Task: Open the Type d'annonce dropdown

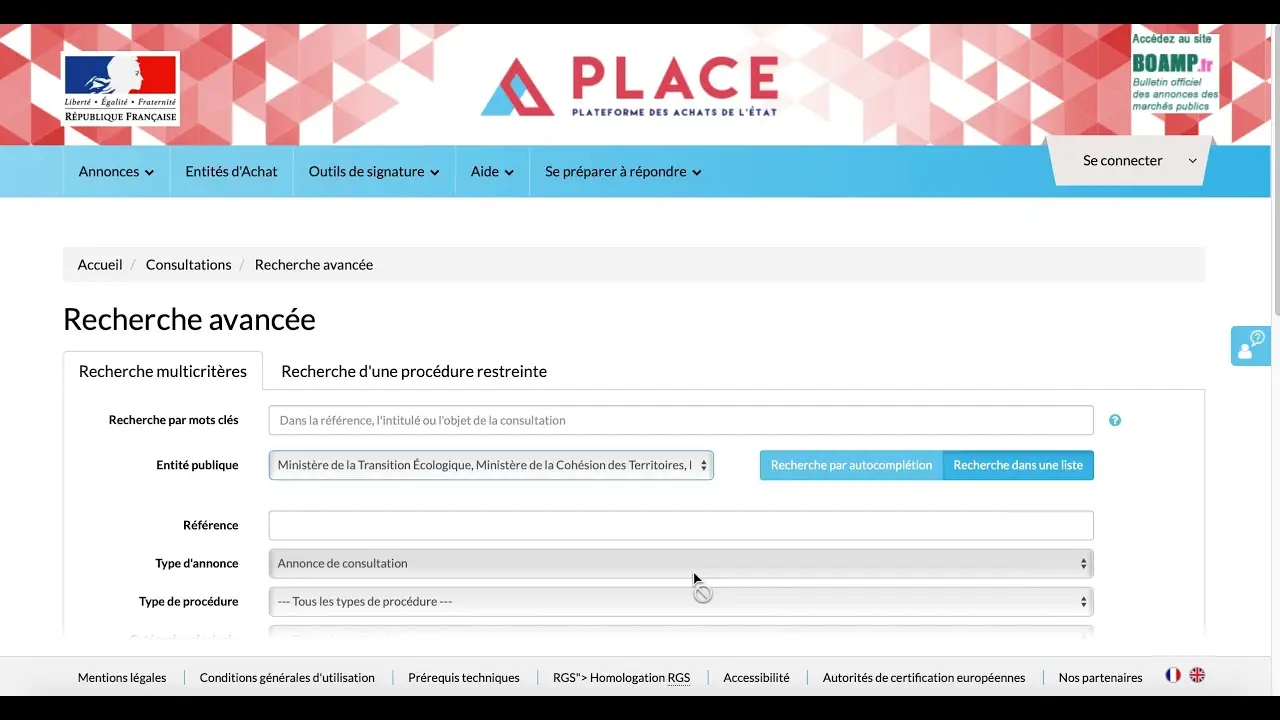Action: point(681,563)
